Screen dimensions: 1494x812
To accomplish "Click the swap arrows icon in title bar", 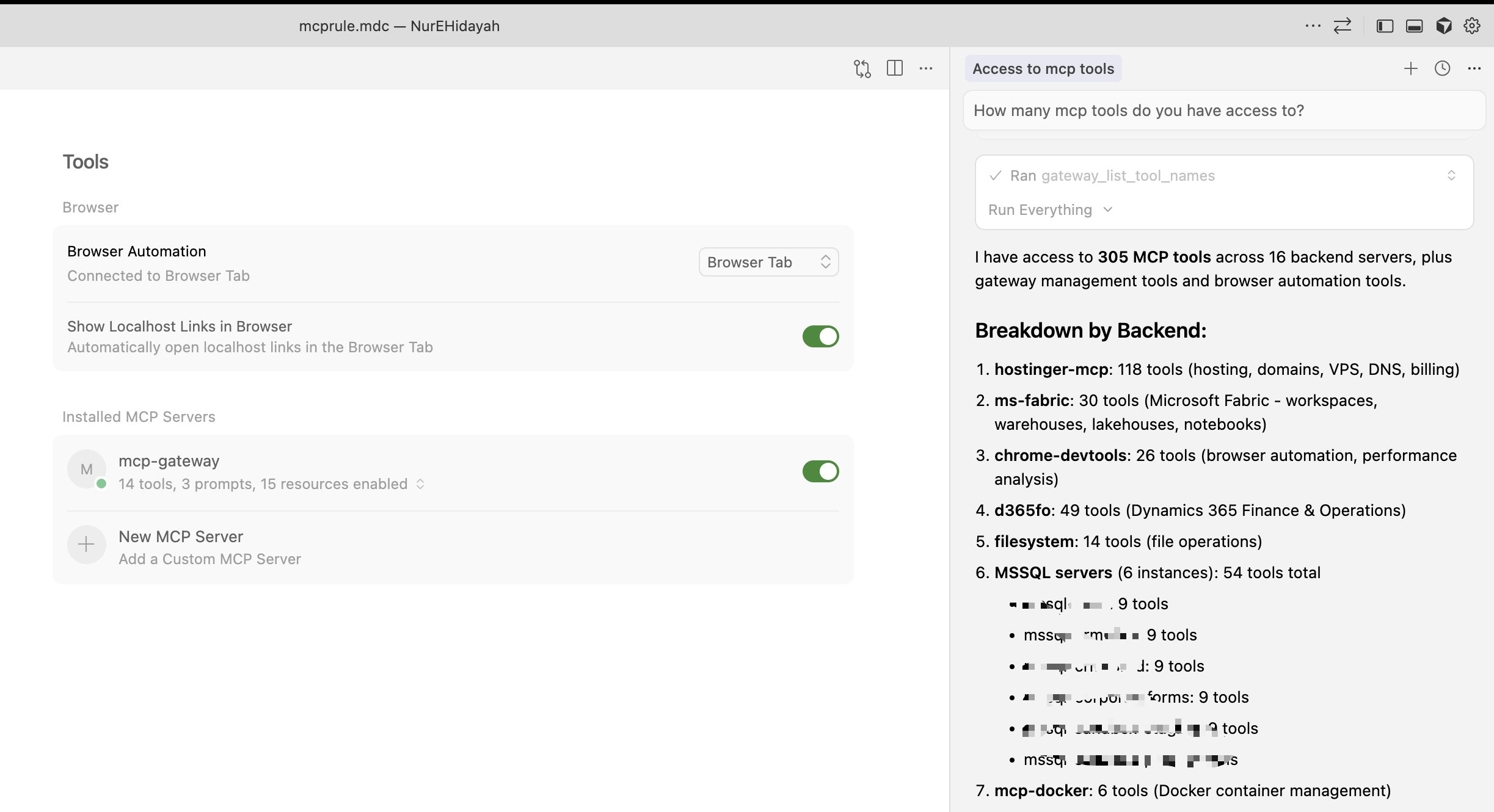I will click(1343, 26).
